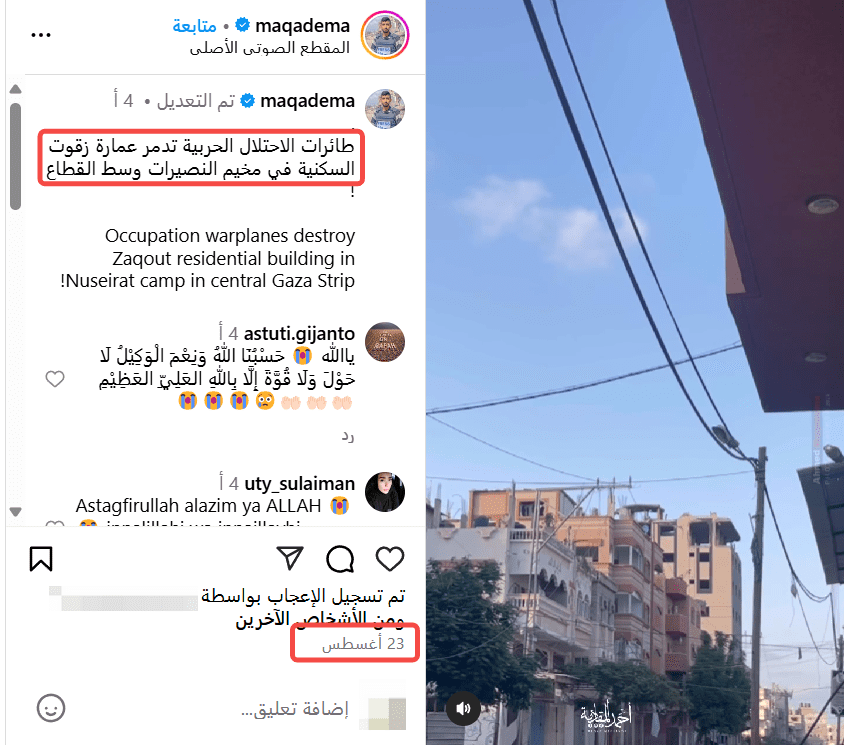Like the post with heart icon
The height and width of the screenshot is (745, 844).
390,559
